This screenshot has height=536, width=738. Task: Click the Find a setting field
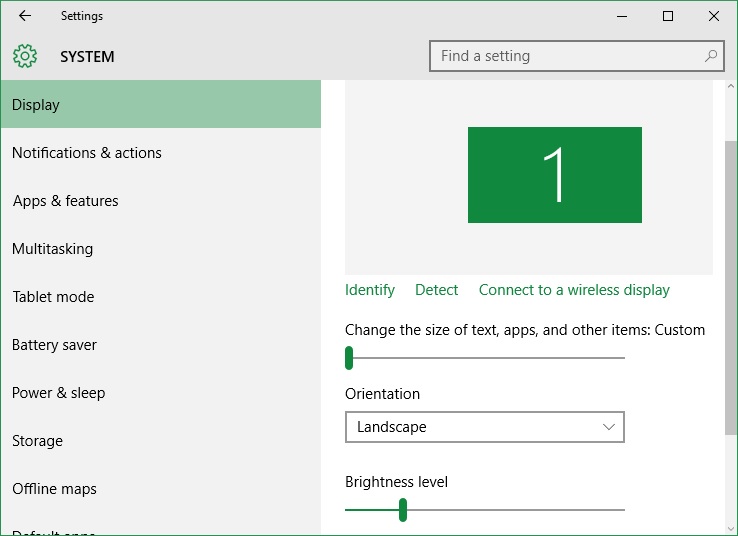pos(577,56)
